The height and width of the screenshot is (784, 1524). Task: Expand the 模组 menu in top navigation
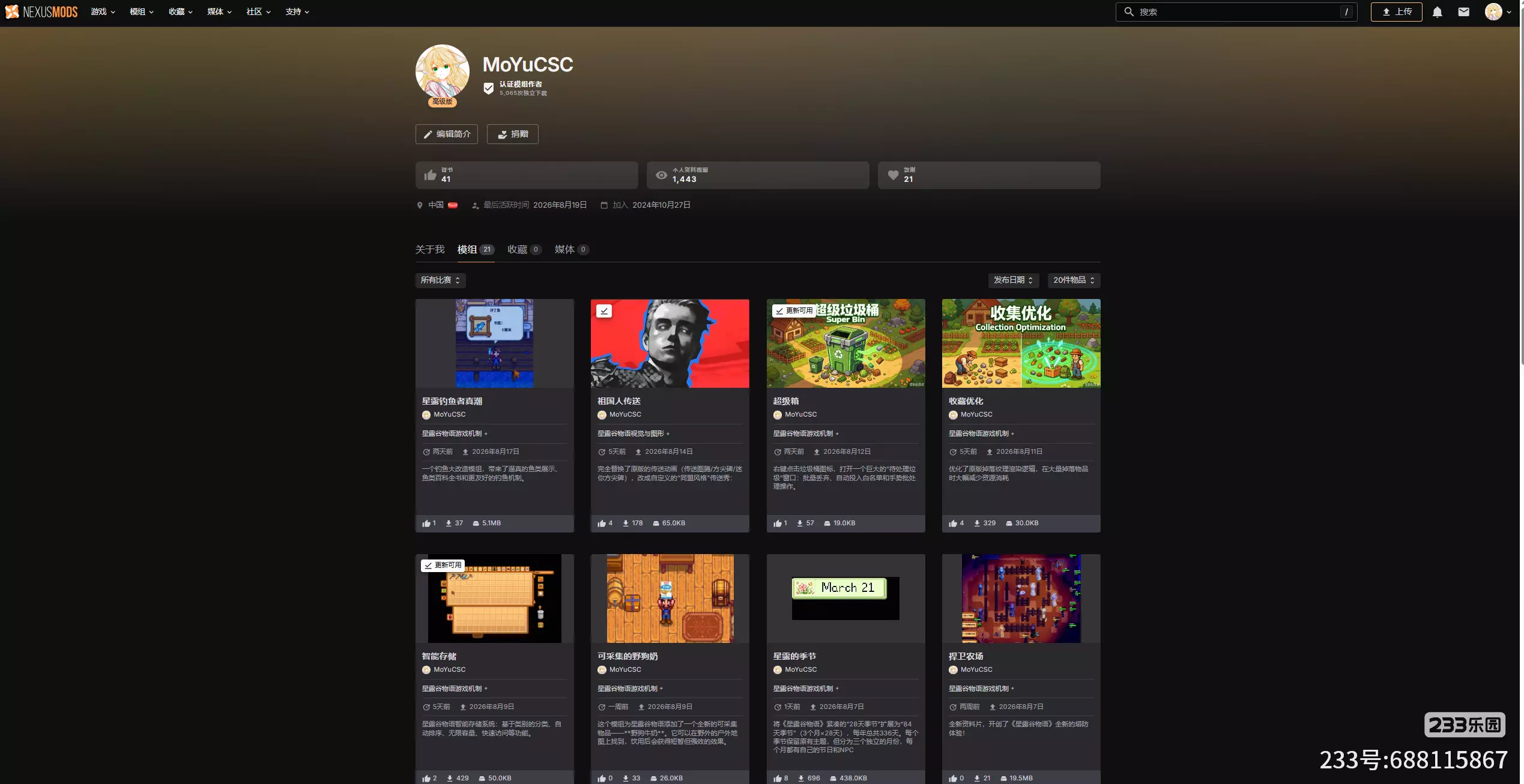pyautogui.click(x=142, y=12)
